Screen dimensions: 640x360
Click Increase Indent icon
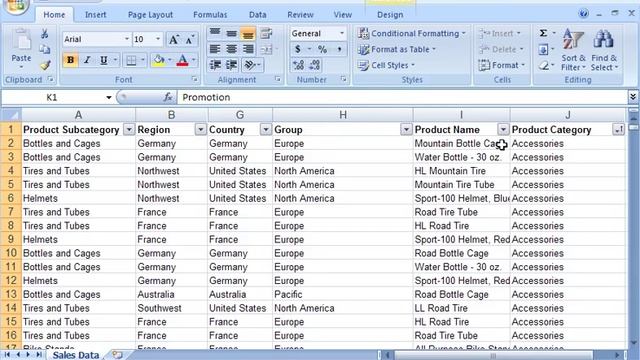point(231,65)
